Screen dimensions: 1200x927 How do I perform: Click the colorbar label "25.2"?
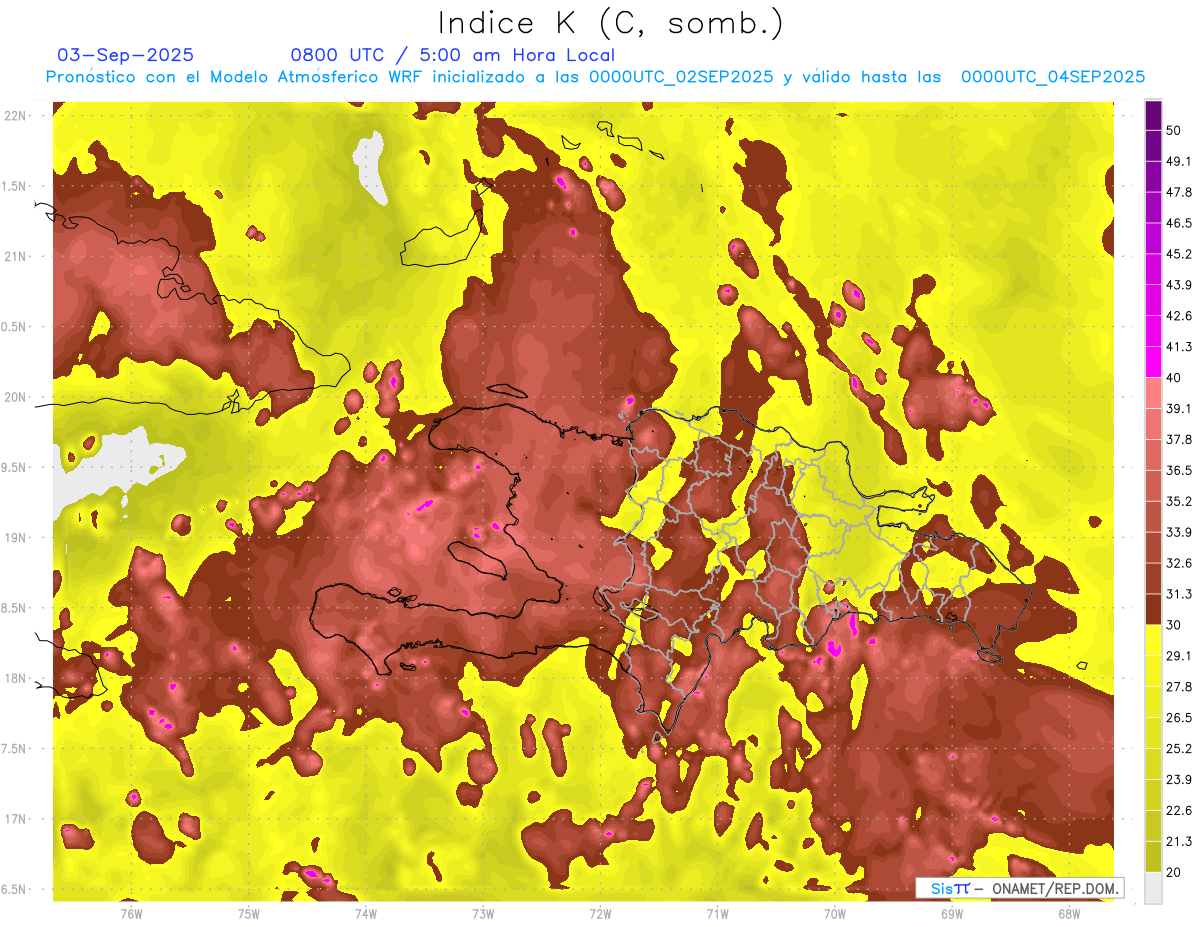pyautogui.click(x=1179, y=748)
